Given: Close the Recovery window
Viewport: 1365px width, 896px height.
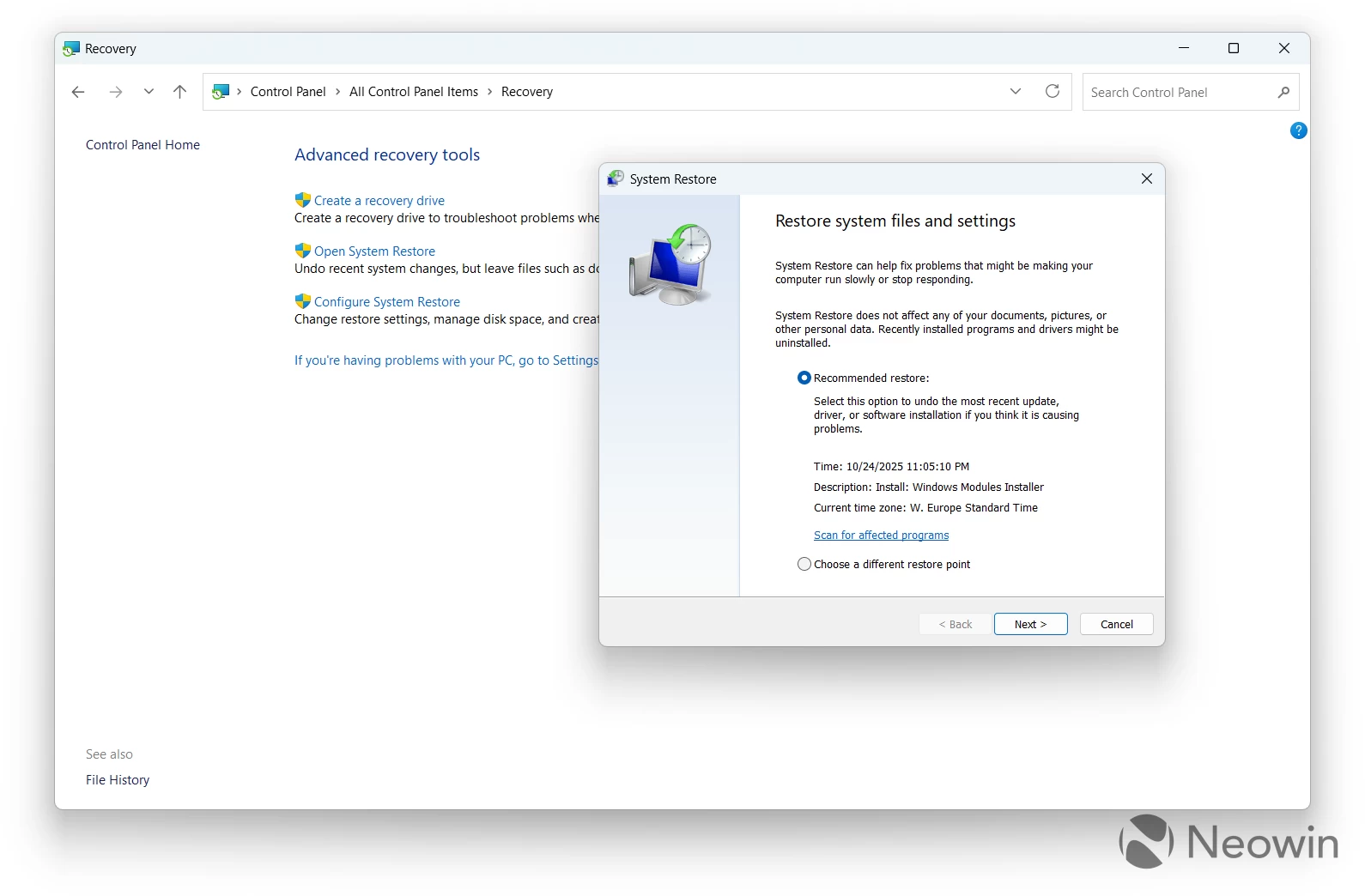Looking at the screenshot, I should pyautogui.click(x=1284, y=48).
